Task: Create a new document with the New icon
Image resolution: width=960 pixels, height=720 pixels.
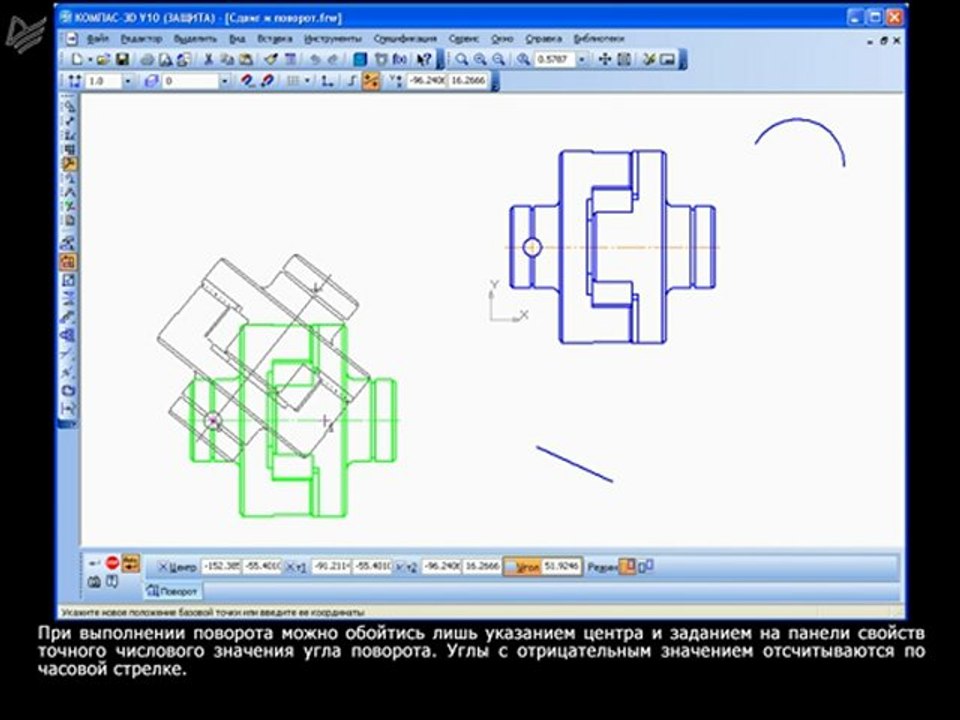Action: [77, 59]
